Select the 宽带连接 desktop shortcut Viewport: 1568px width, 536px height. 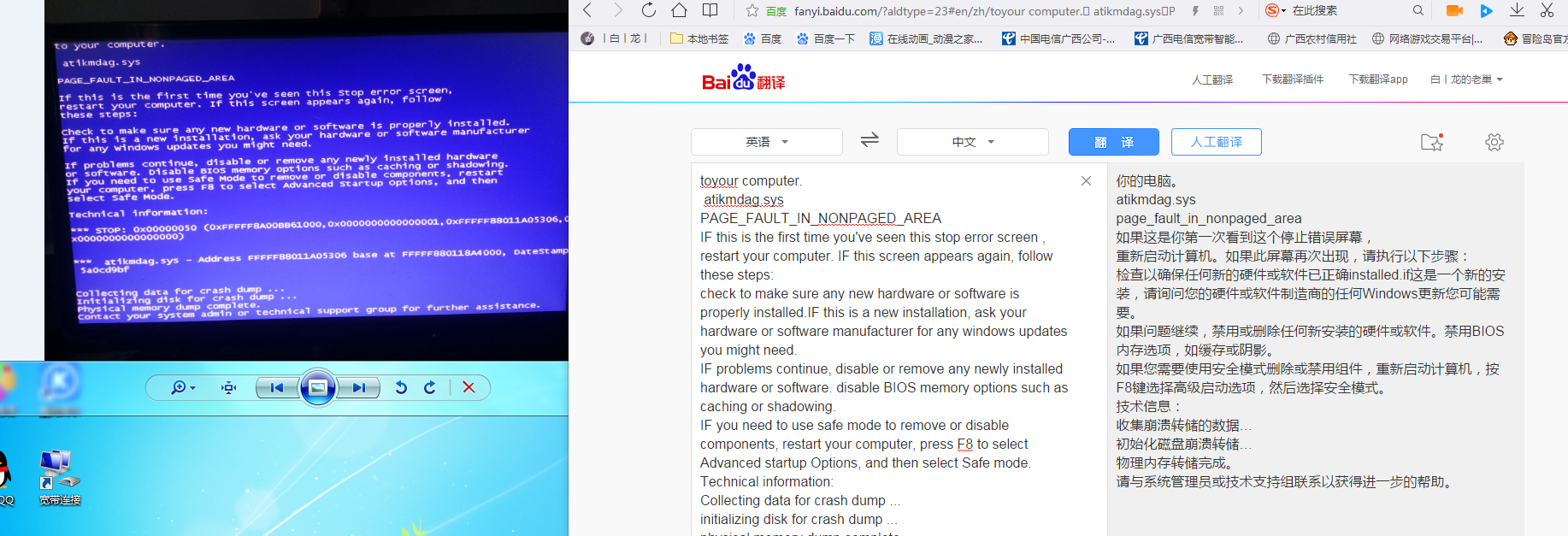point(59,477)
